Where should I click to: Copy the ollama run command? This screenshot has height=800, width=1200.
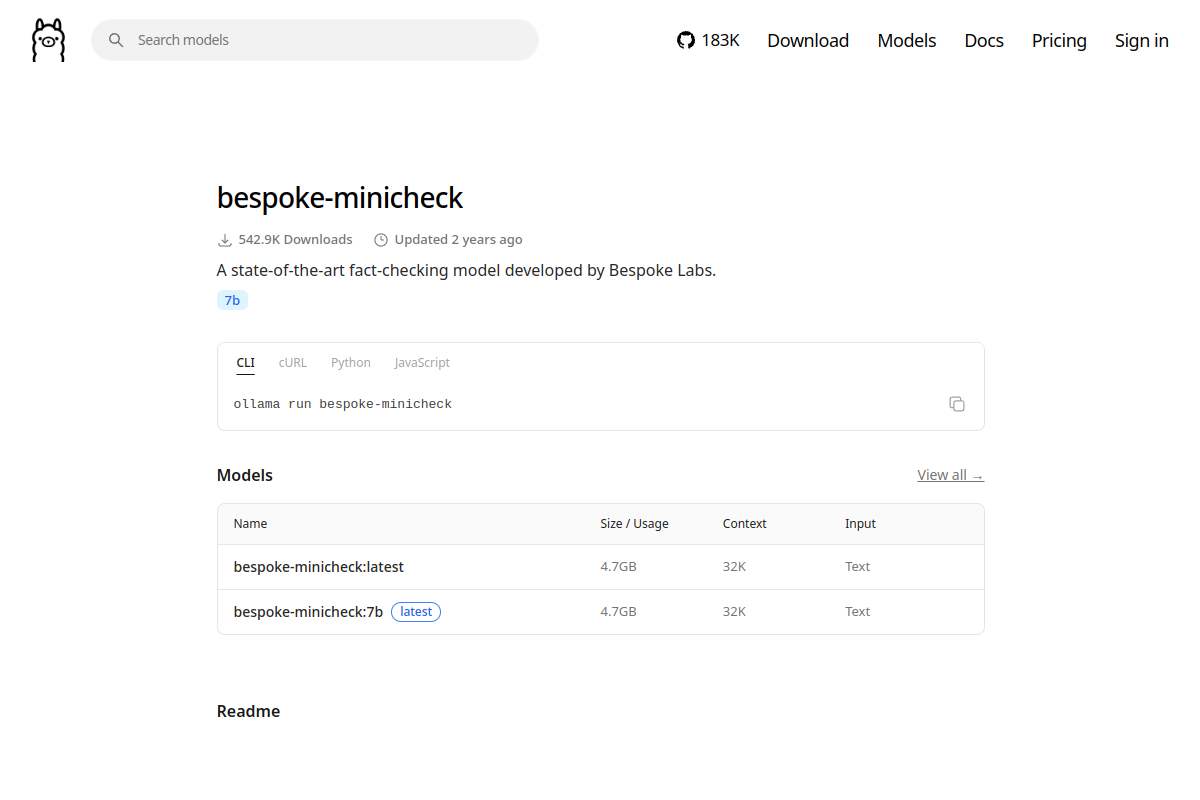coord(957,404)
